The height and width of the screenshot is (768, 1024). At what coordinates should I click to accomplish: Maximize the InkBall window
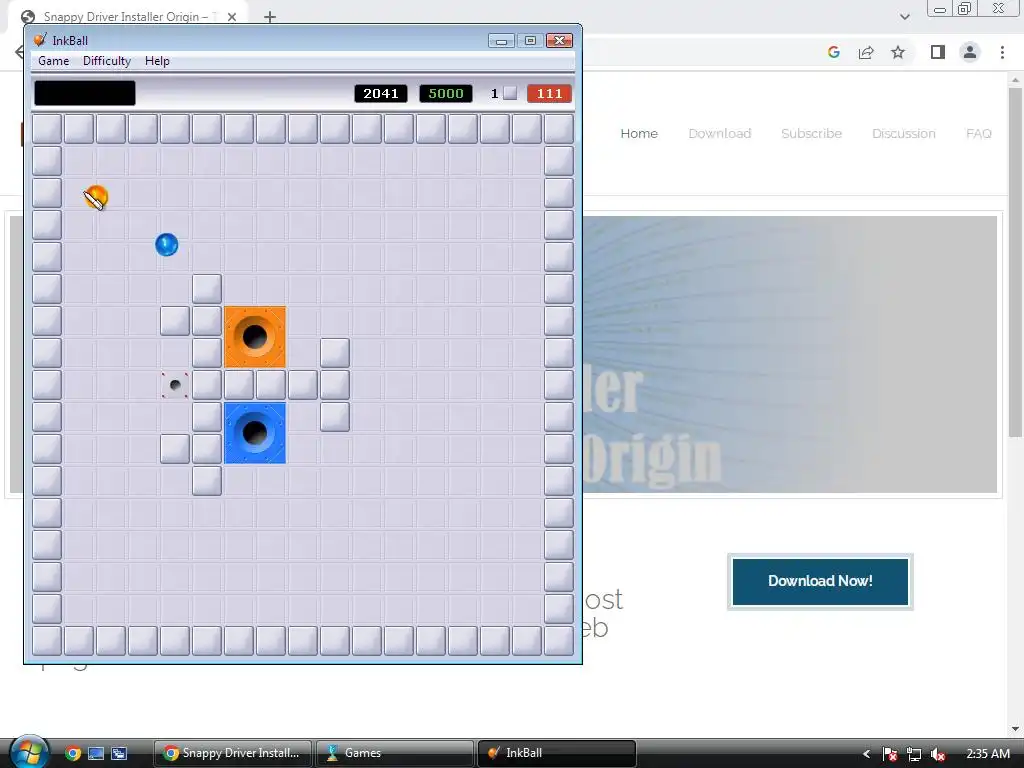pyautogui.click(x=530, y=40)
